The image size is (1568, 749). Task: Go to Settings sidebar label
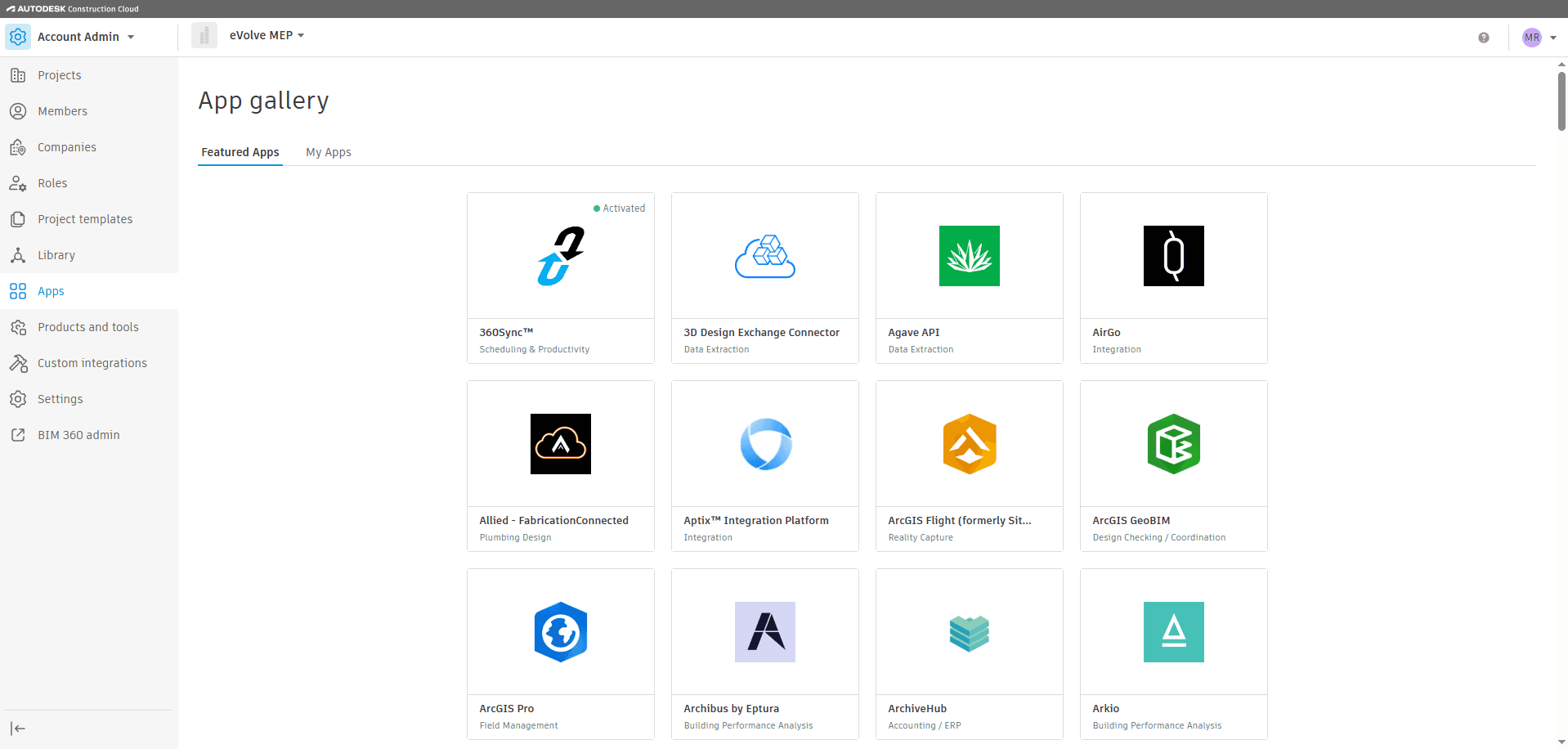pos(60,399)
